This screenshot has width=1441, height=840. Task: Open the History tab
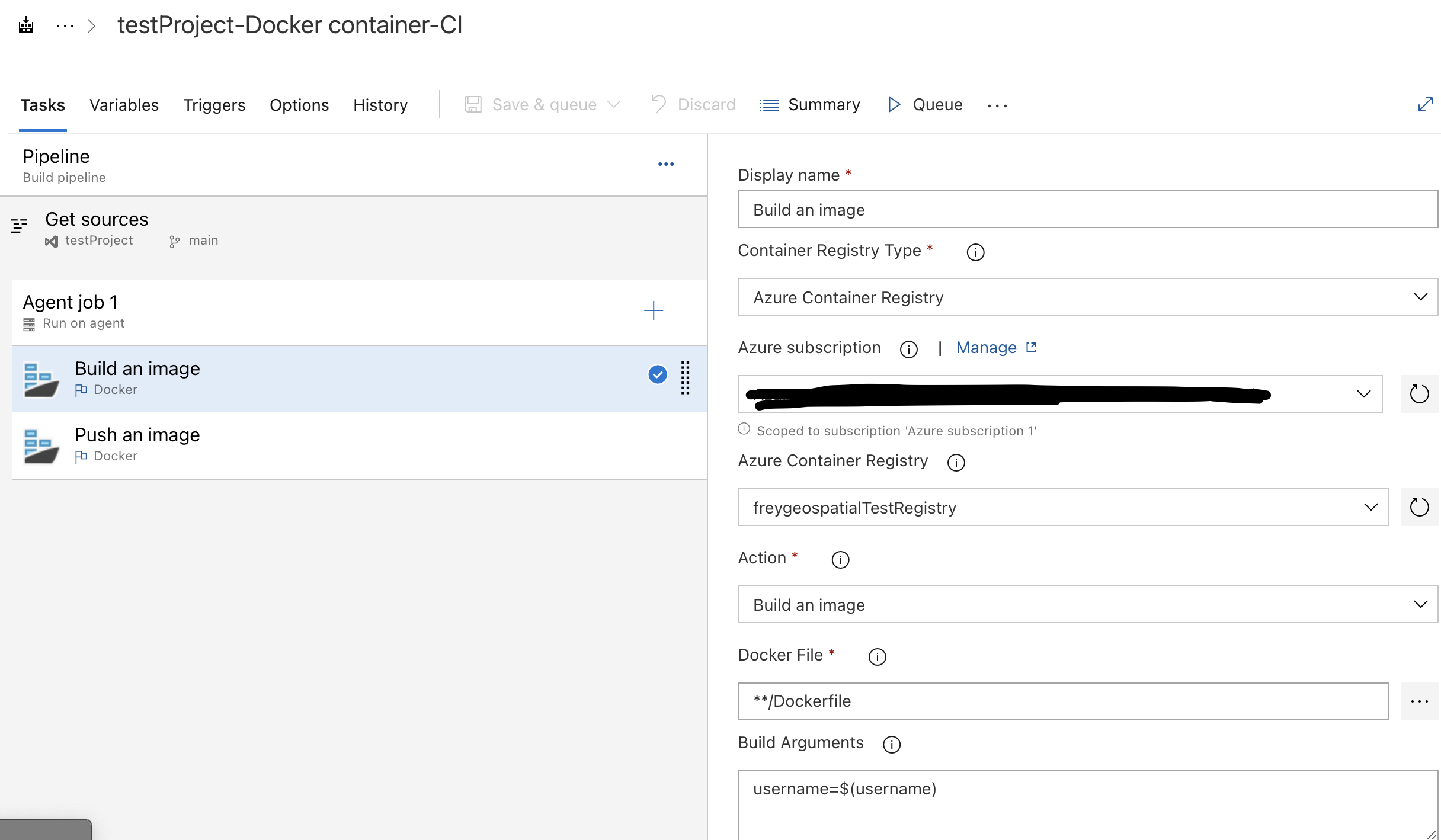[380, 105]
